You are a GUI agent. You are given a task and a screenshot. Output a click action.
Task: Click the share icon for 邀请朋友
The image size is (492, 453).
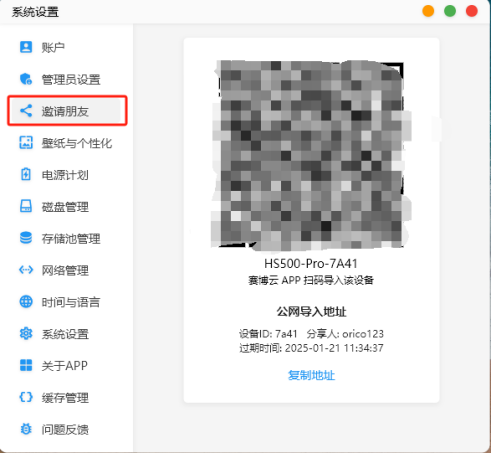(26, 111)
